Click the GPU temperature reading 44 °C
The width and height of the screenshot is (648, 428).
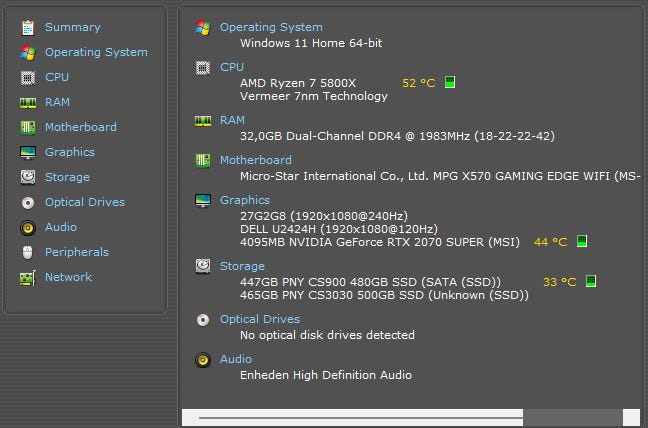point(550,242)
